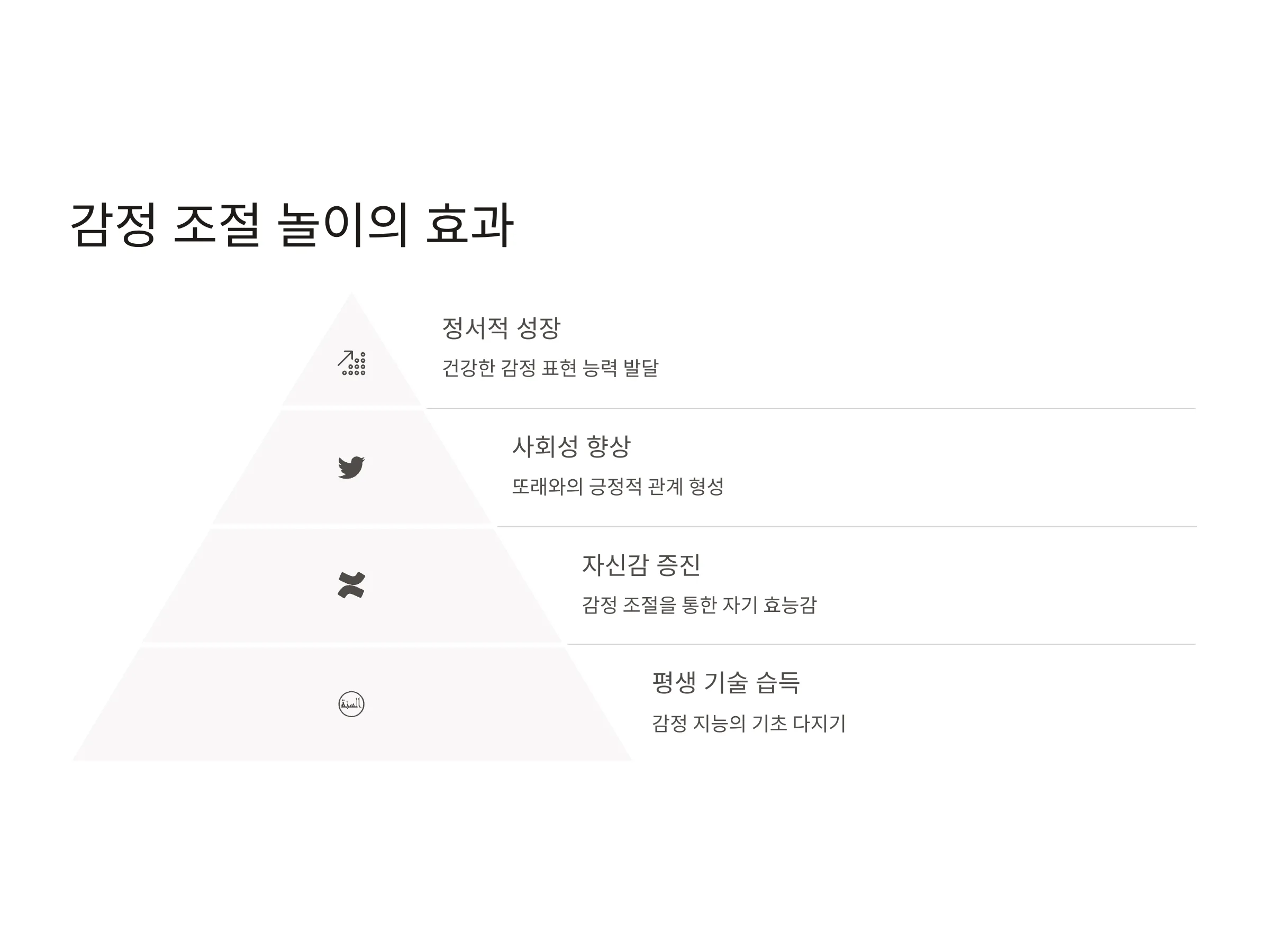
Task: Select the heading 자신감 증진
Action: (641, 565)
